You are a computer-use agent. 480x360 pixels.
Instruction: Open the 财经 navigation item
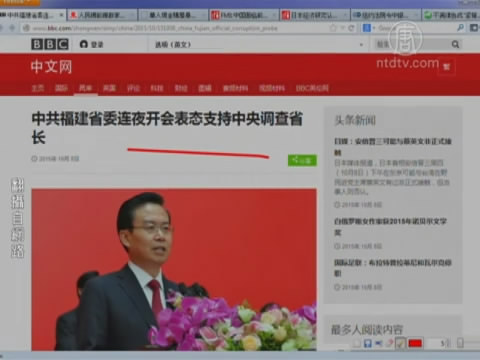click(181, 88)
